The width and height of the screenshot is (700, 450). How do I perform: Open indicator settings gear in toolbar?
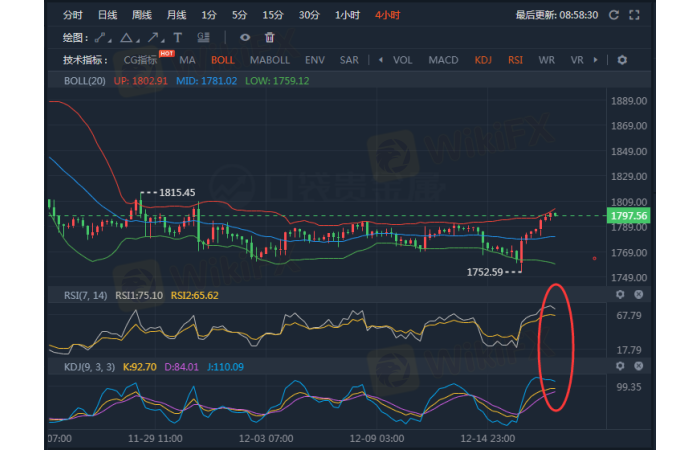point(622,60)
